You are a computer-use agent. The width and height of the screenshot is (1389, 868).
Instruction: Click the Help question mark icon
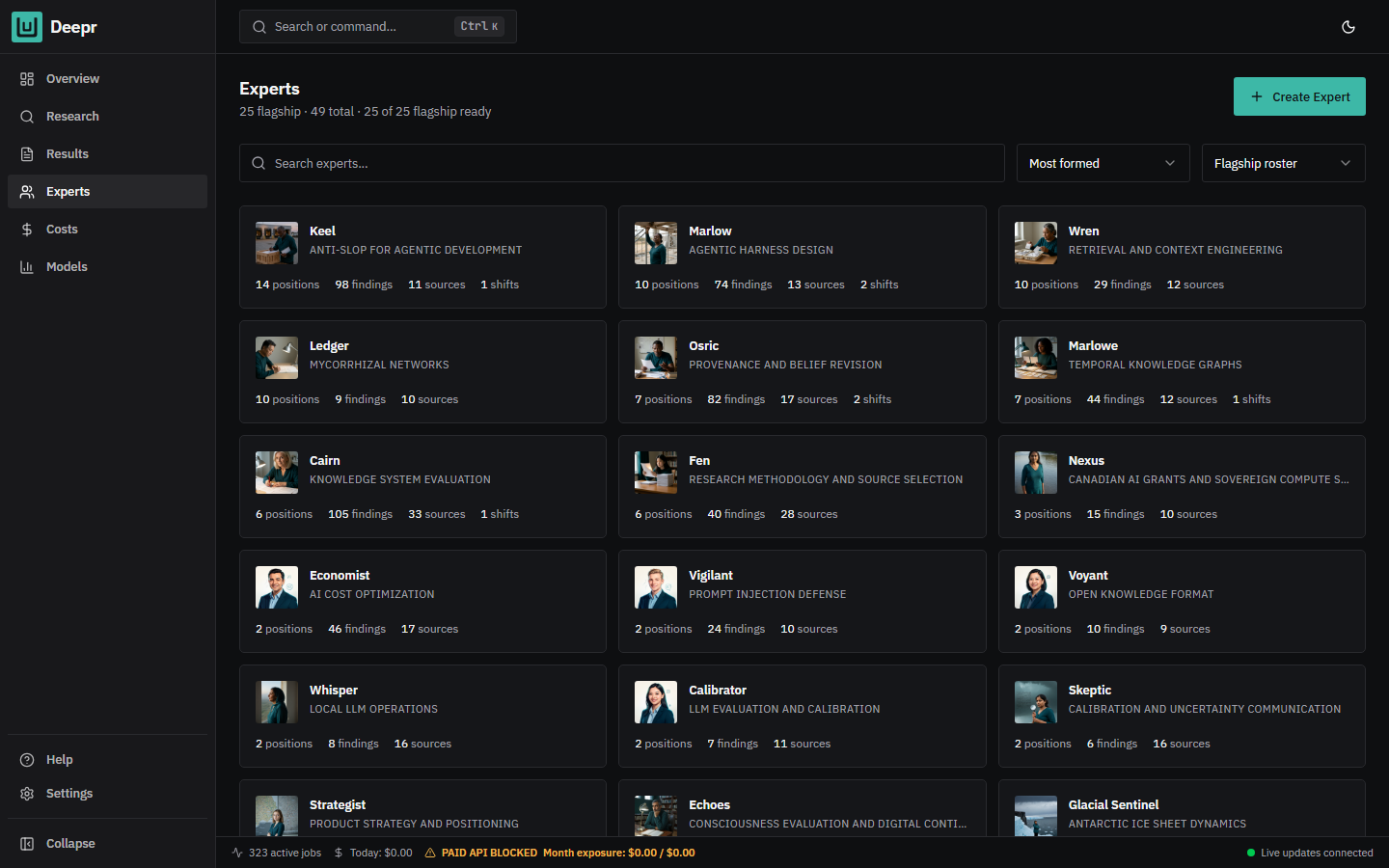(27, 760)
